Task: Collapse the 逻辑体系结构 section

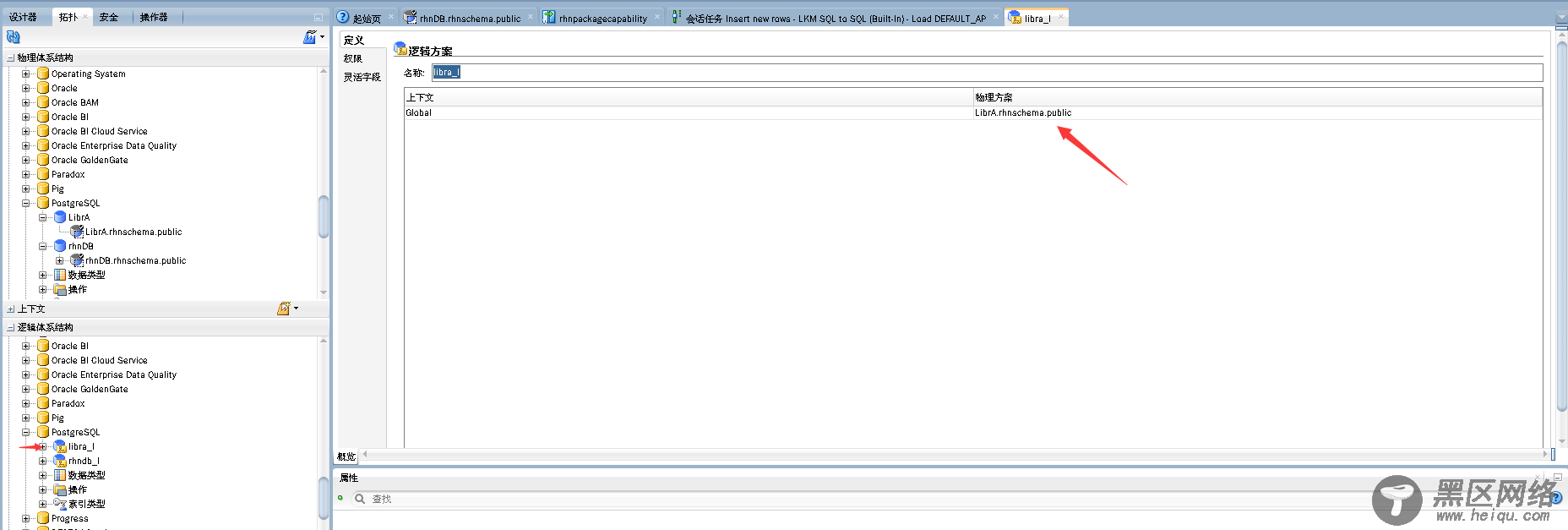Action: [11, 328]
